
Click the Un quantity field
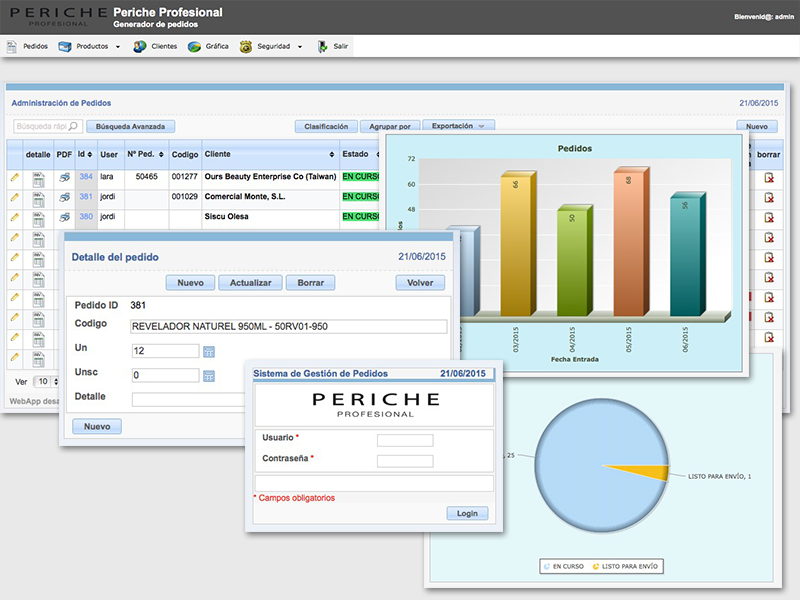165,351
